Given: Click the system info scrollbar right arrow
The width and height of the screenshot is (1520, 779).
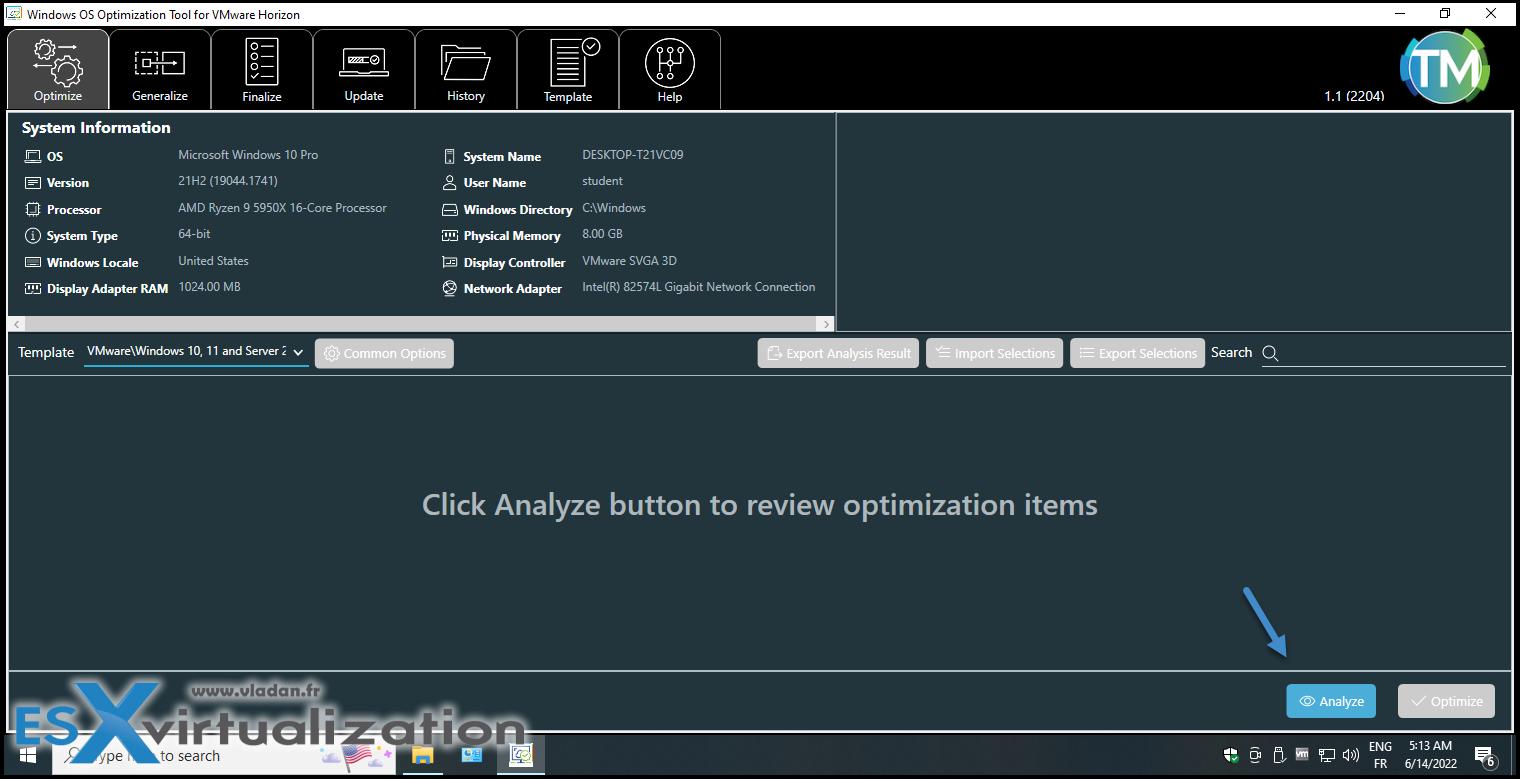Looking at the screenshot, I should [826, 324].
